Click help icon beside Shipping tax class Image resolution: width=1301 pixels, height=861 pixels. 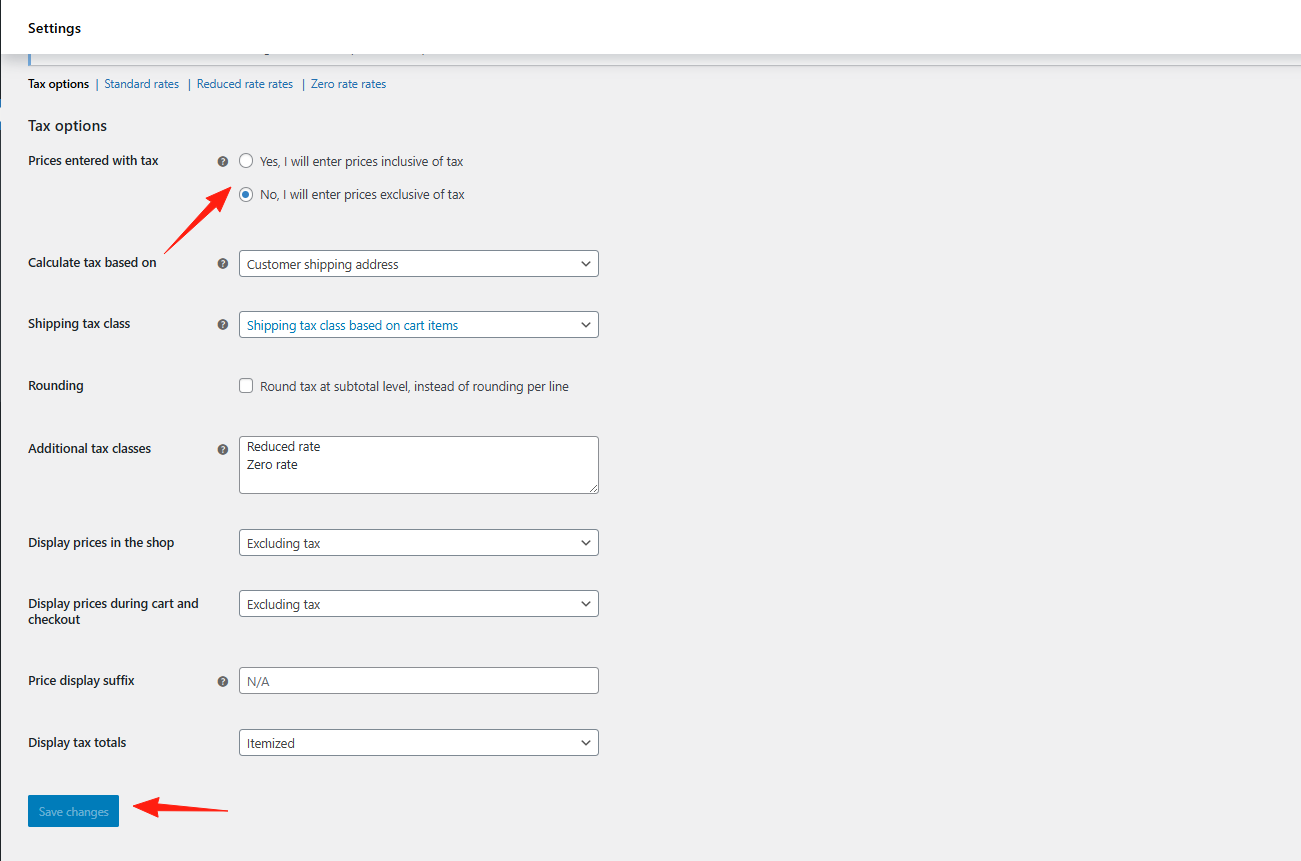pos(223,325)
